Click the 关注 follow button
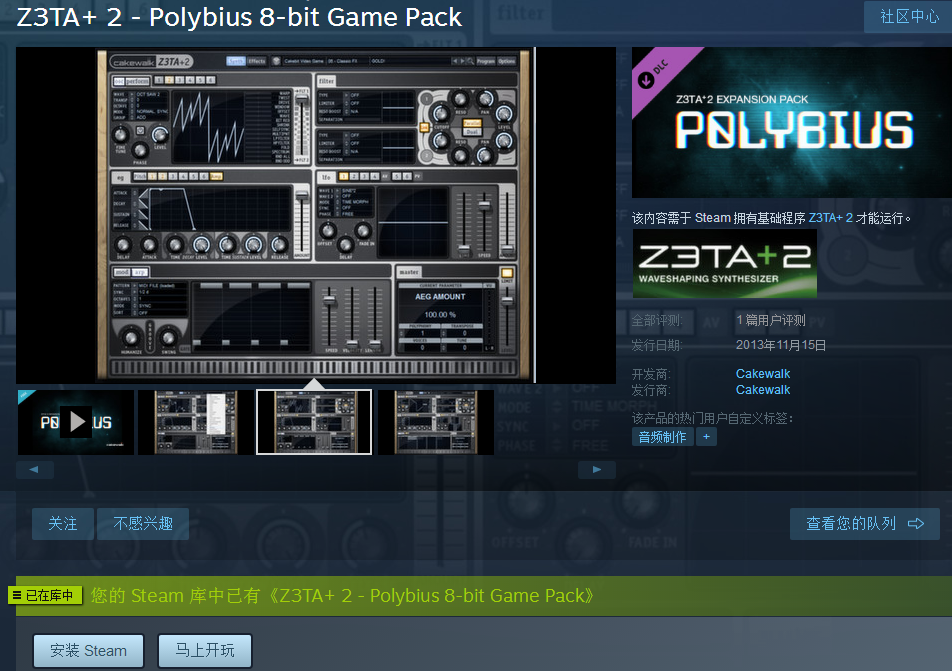 63,524
